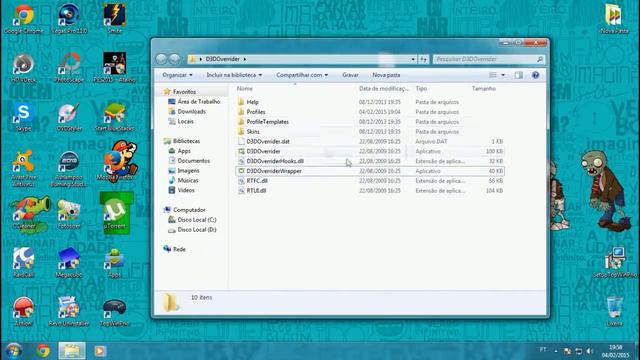Toggle the preview pane button
The height and width of the screenshot is (360, 640).
tap(518, 75)
